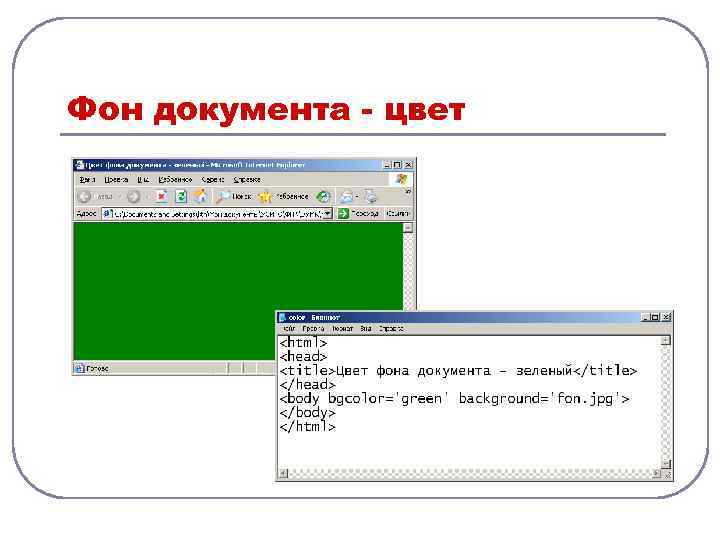Open the Search (Поиск) magnifier button
This screenshot has height=540, width=720.
(234, 197)
